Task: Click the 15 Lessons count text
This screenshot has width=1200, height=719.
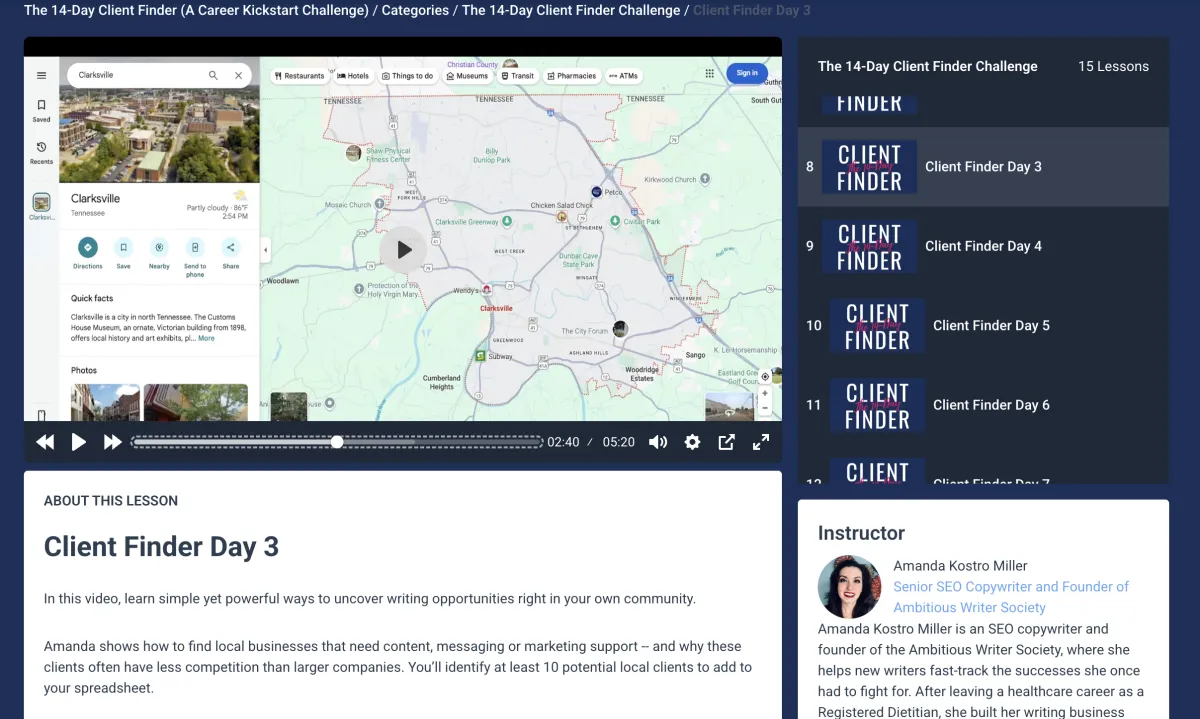Action: coord(1113,66)
